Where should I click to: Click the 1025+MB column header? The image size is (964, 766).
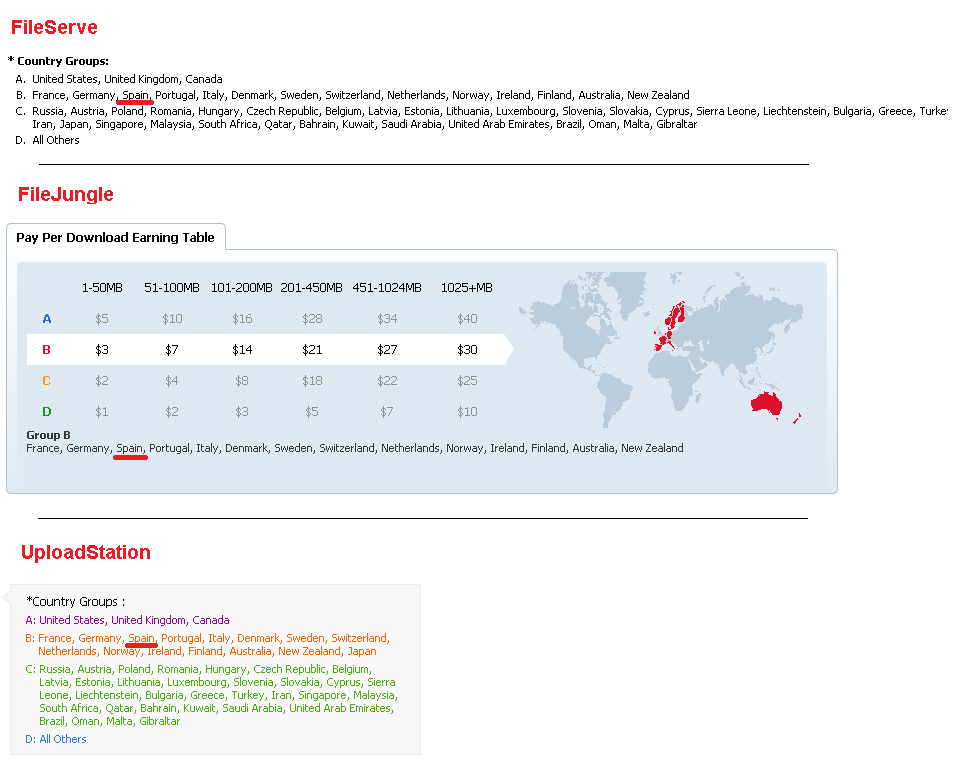467,288
